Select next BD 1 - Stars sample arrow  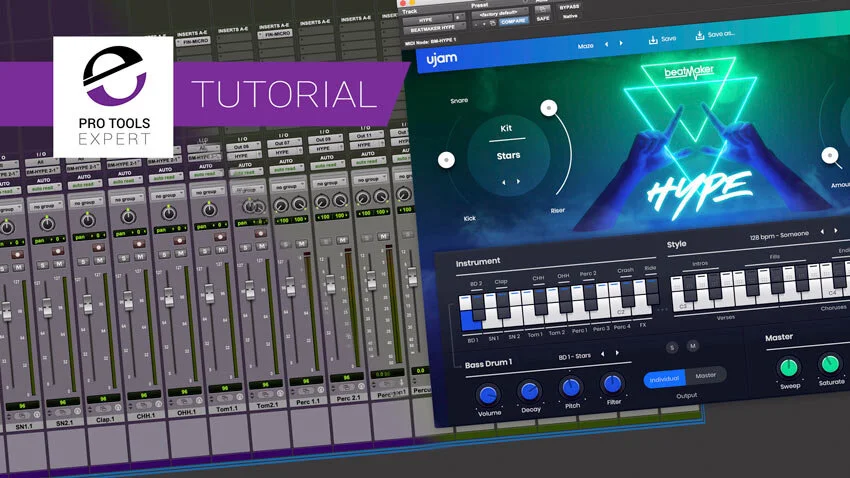point(617,353)
